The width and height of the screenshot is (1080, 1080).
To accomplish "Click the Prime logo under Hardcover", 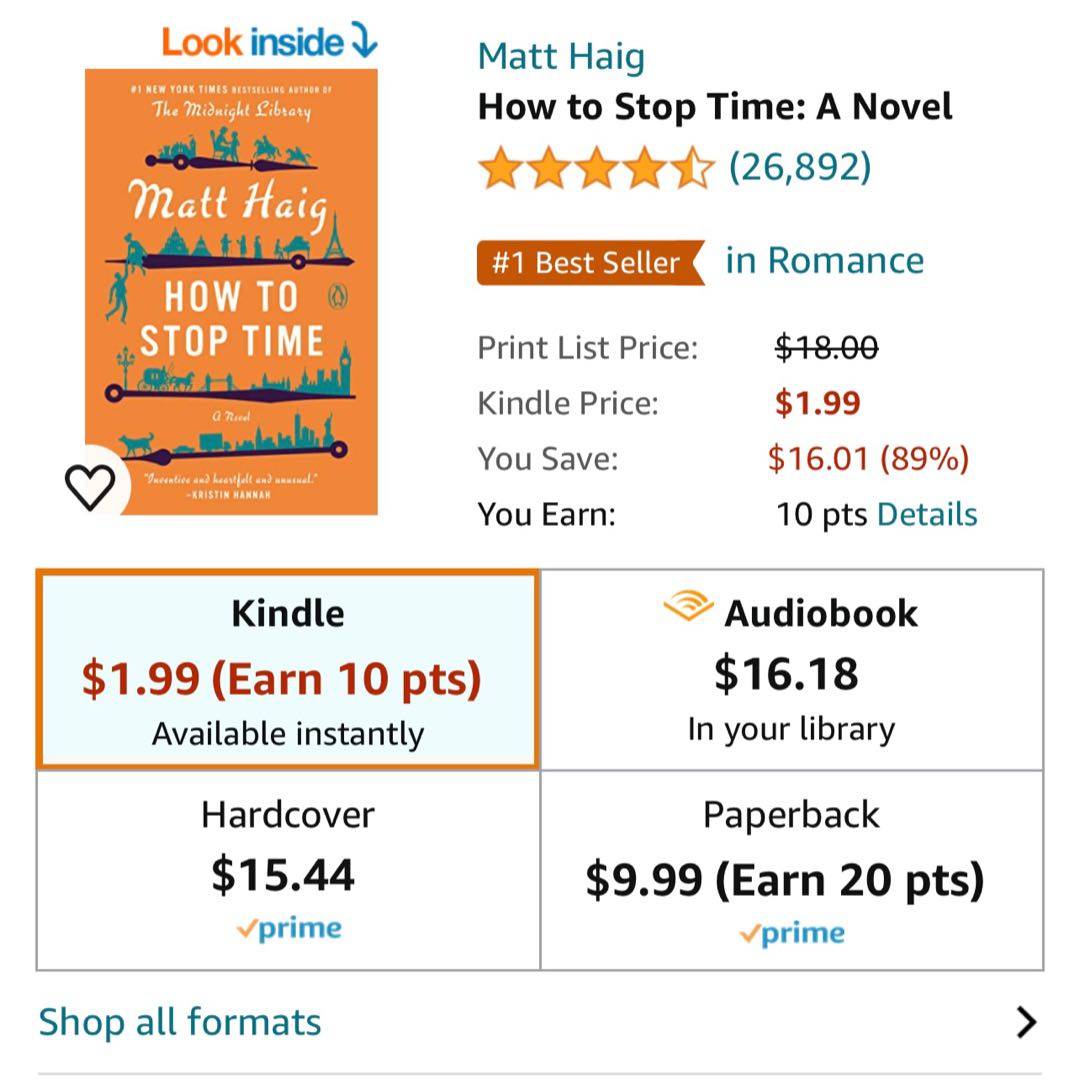I will coord(289,929).
